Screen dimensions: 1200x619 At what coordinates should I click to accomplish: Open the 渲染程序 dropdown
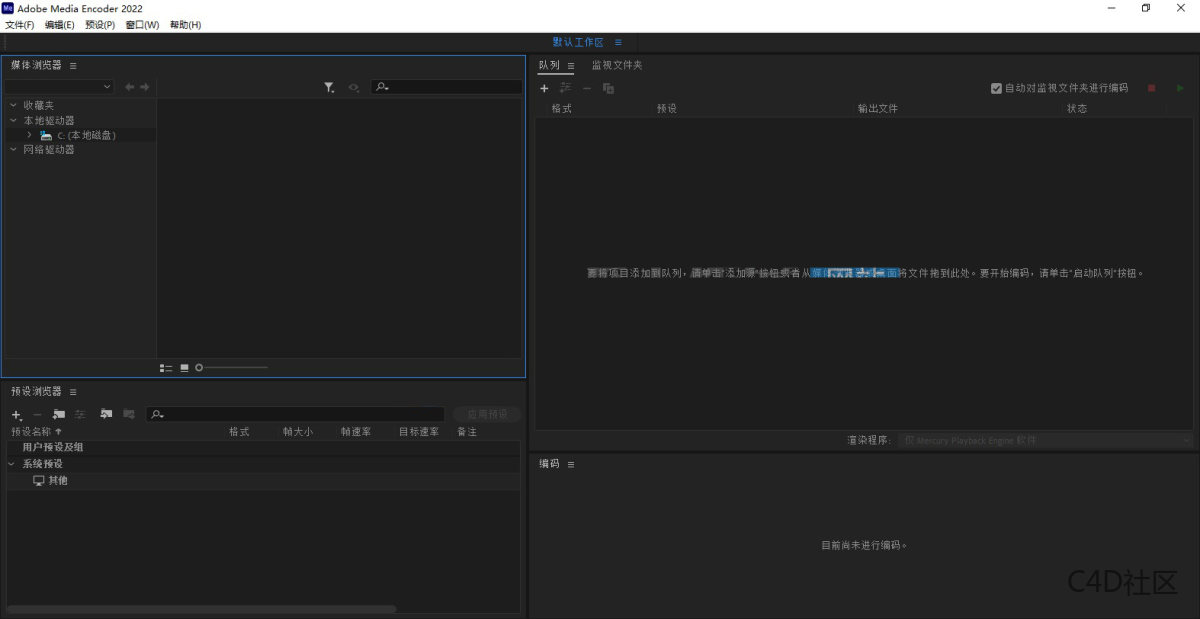coord(1045,440)
